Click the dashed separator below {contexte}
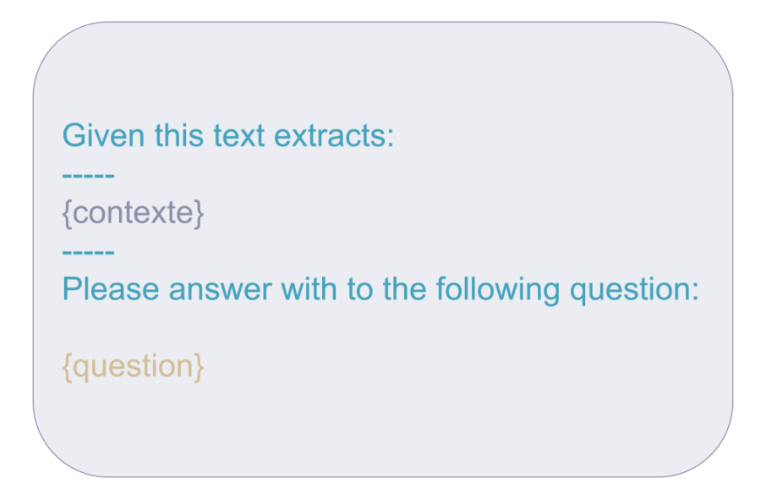The height and width of the screenshot is (500, 766). click(88, 252)
